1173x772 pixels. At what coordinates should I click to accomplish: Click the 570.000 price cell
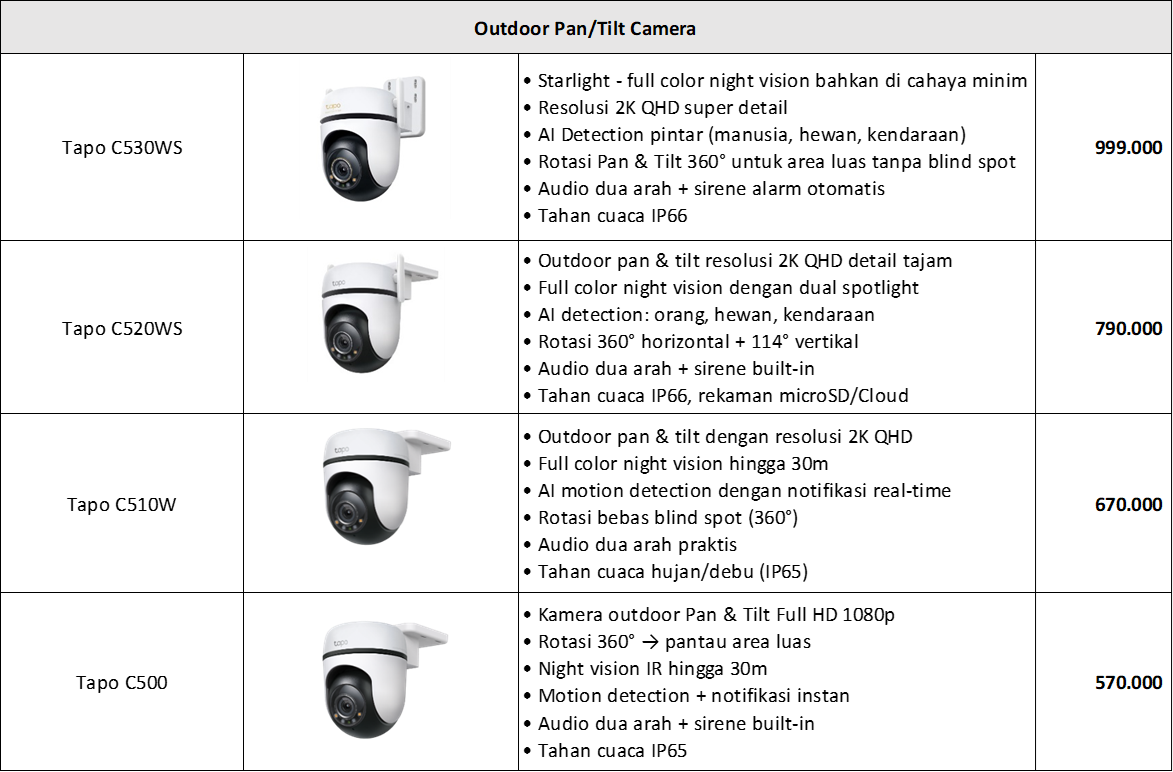pyautogui.click(x=1103, y=682)
